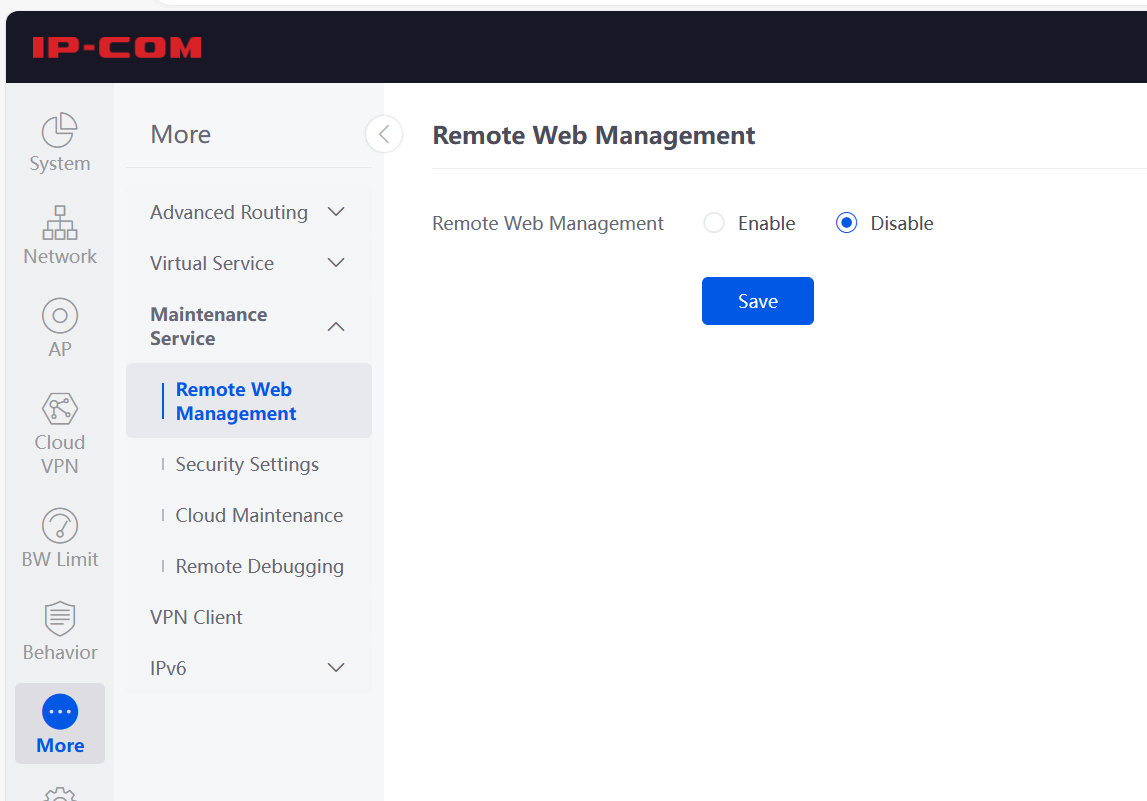
Task: Open the Network section icon
Action: pyautogui.click(x=59, y=222)
